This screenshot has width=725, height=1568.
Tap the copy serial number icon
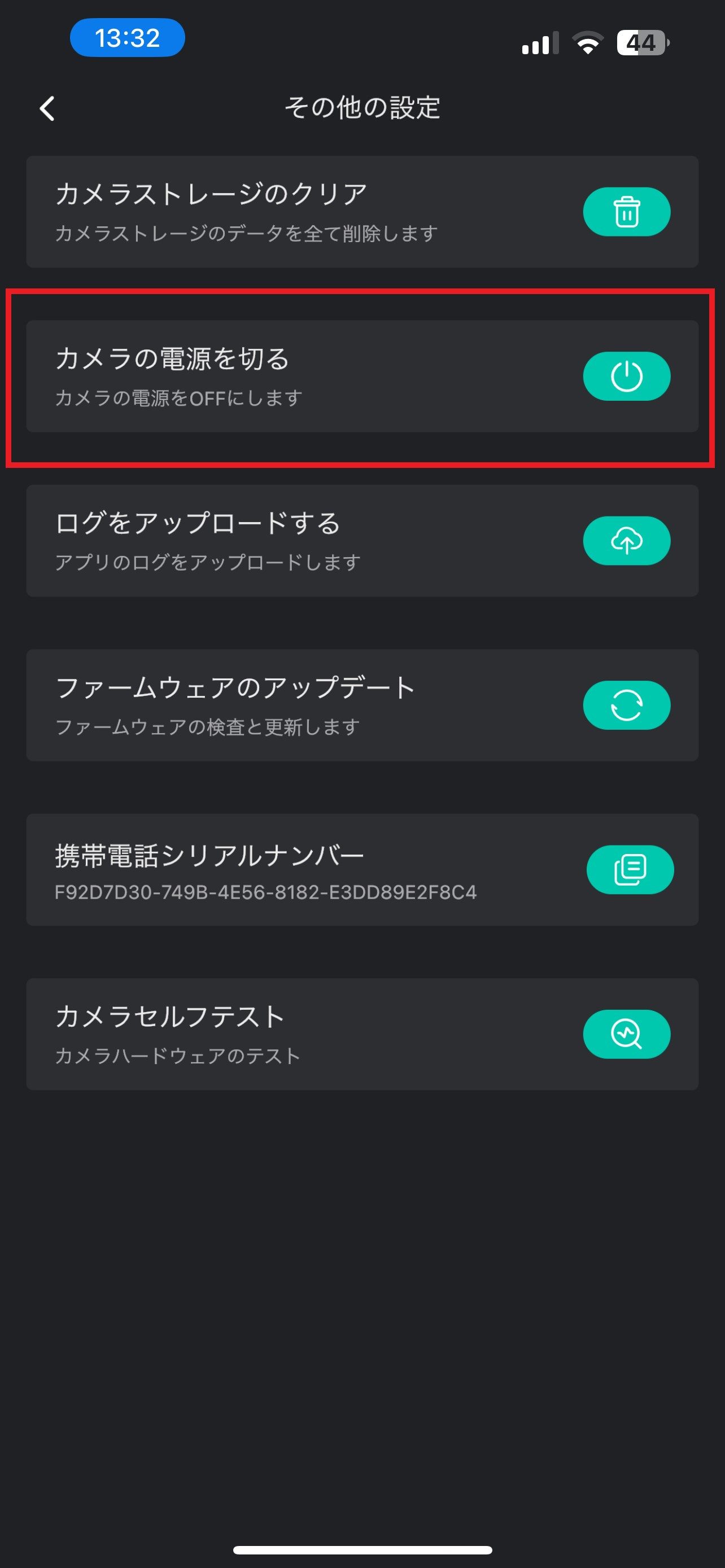pyautogui.click(x=630, y=869)
